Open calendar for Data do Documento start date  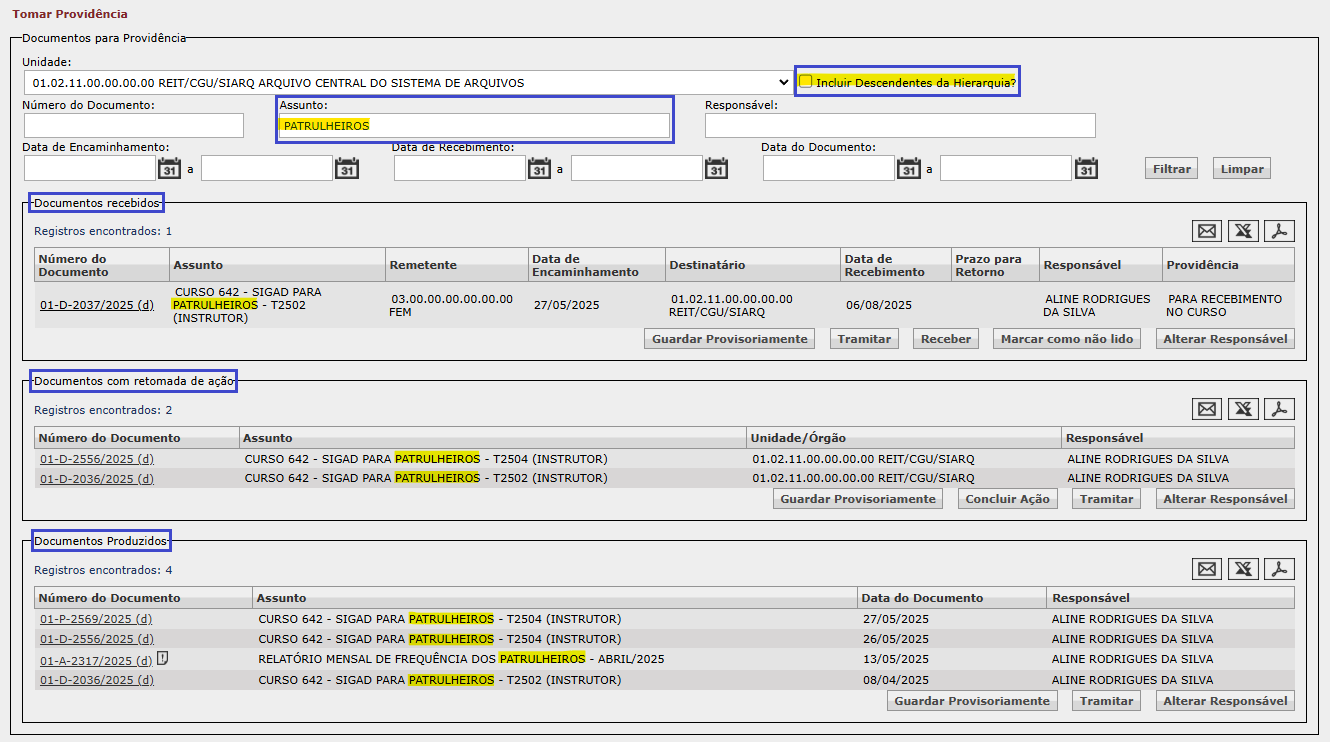(x=908, y=169)
